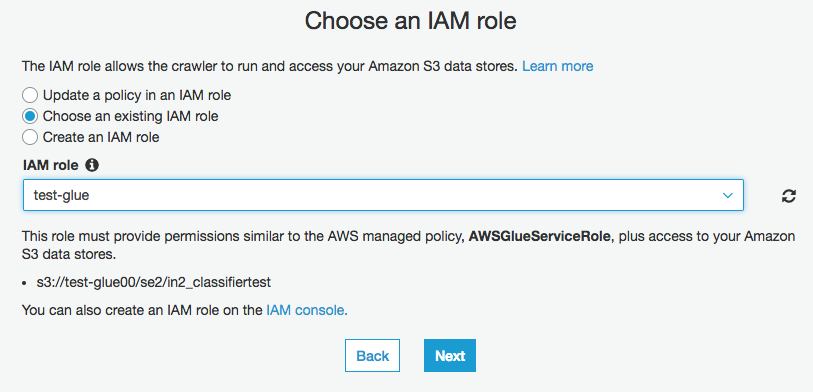813x392 pixels.
Task: Click the IAM role field label
Action: [x=51, y=165]
